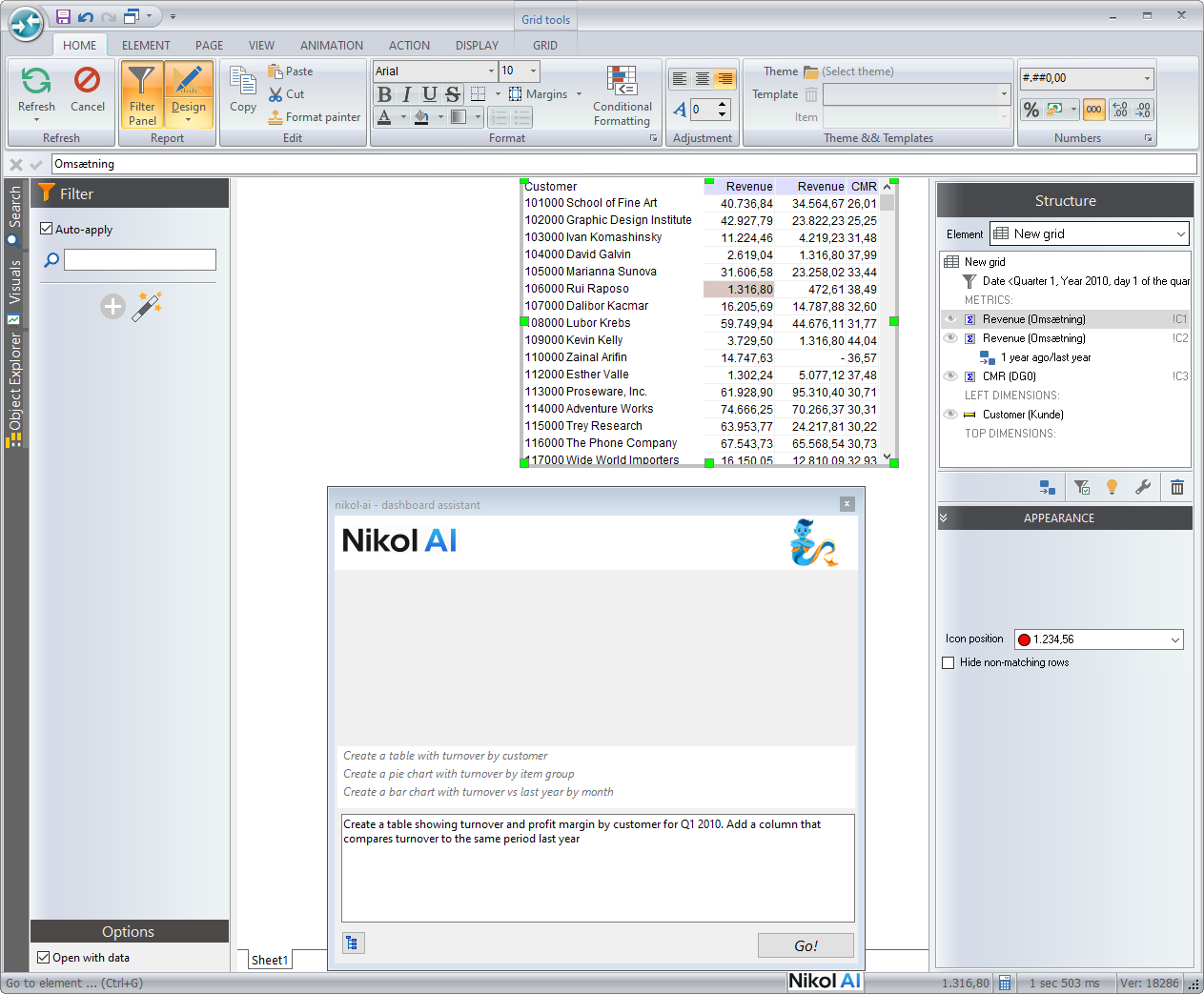Click suggestion Create a bar chart with turnover
This screenshot has height=994, width=1204.
tap(478, 792)
